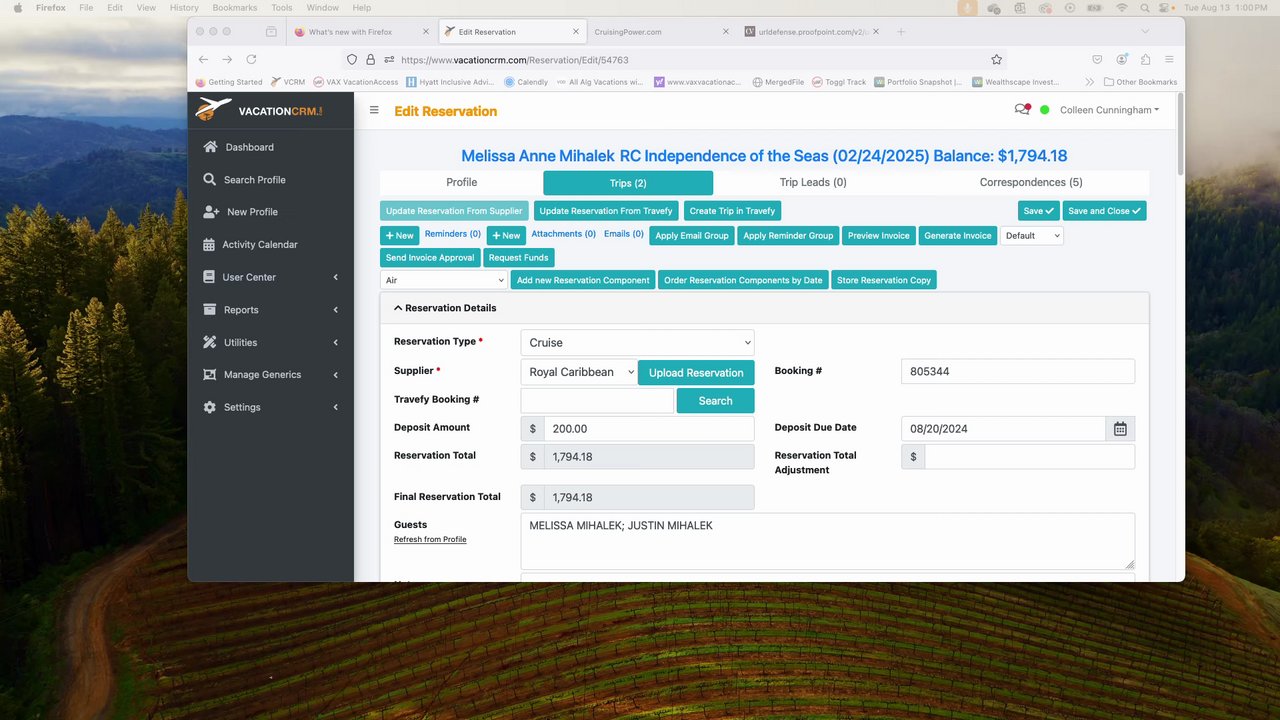Click the Request Funds button

click(x=518, y=258)
